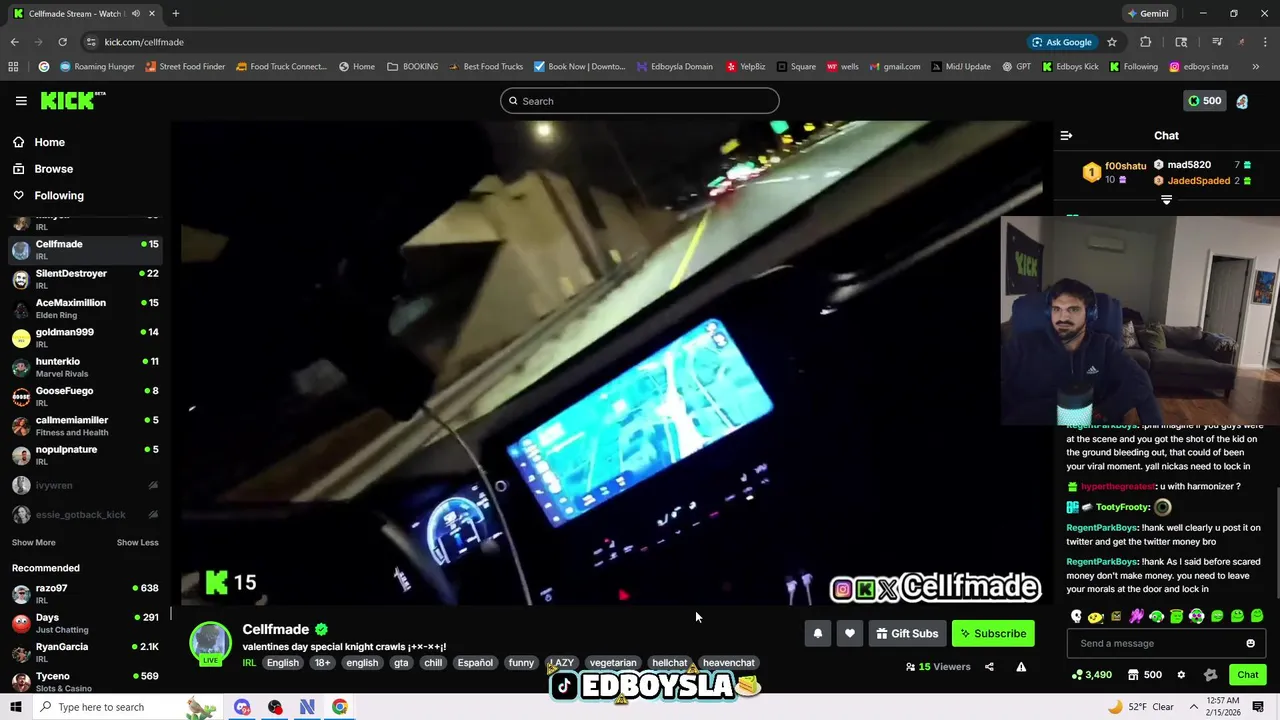Select Browse in the sidebar
Viewport: 1280px width, 720px height.
pyautogui.click(x=53, y=169)
